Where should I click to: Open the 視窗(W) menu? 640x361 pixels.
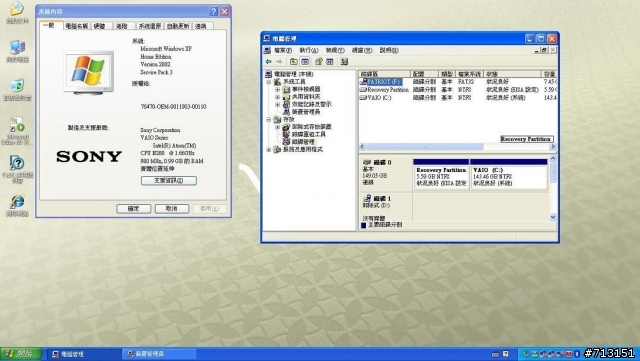362,50
